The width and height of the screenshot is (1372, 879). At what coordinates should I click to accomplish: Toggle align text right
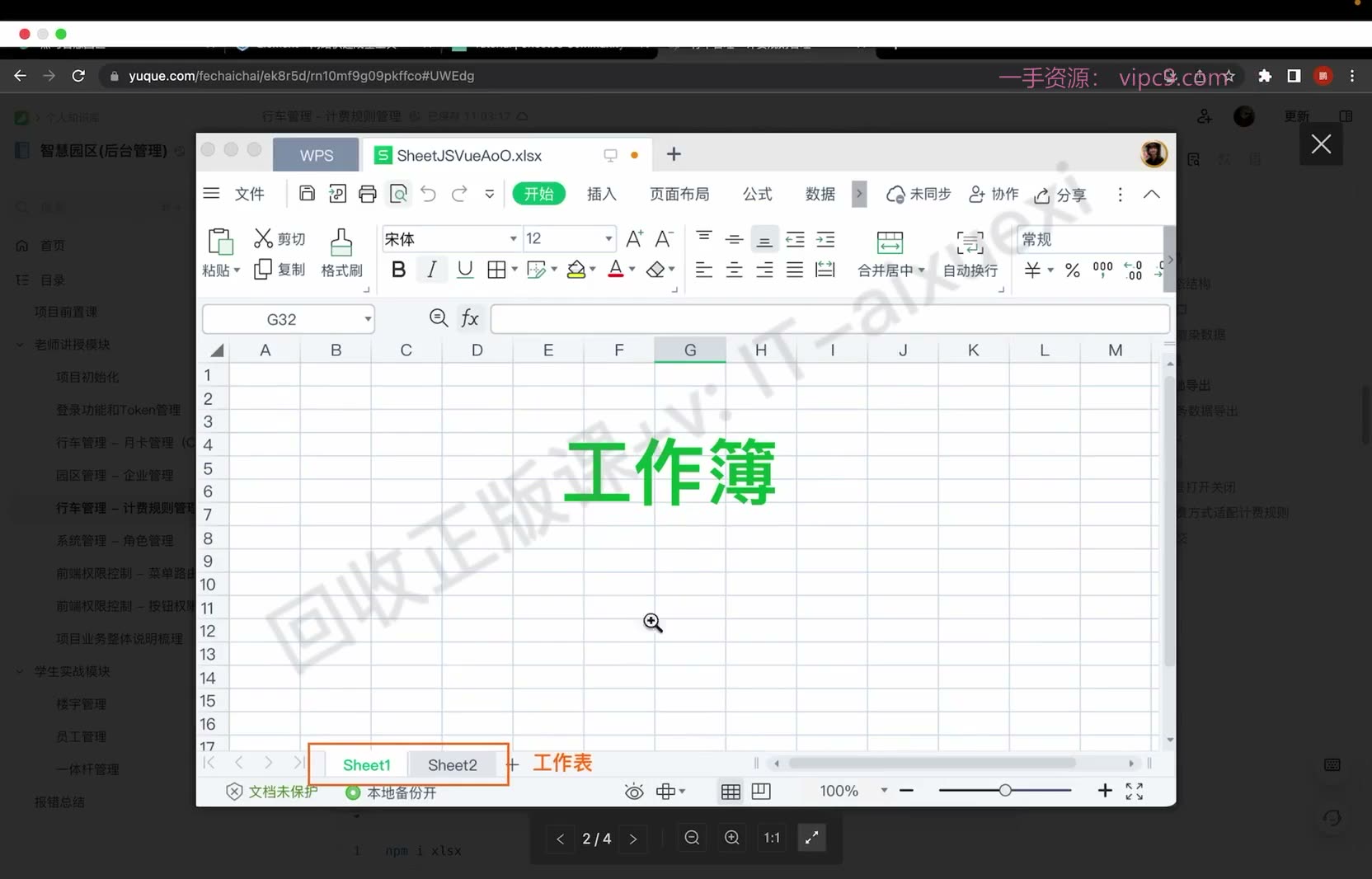[x=764, y=270]
